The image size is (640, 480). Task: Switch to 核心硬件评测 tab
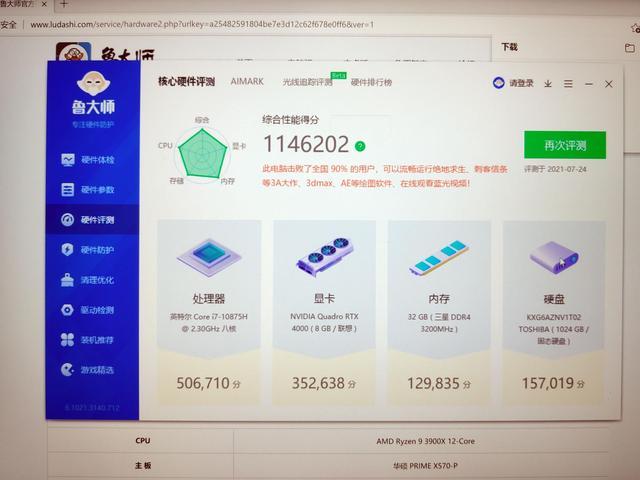click(187, 82)
